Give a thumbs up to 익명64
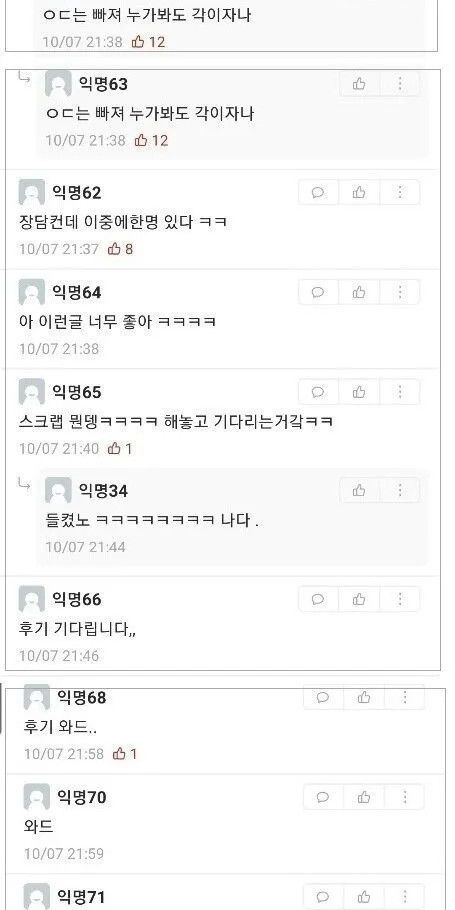Viewport: 455px width, 910px height. 359,292
